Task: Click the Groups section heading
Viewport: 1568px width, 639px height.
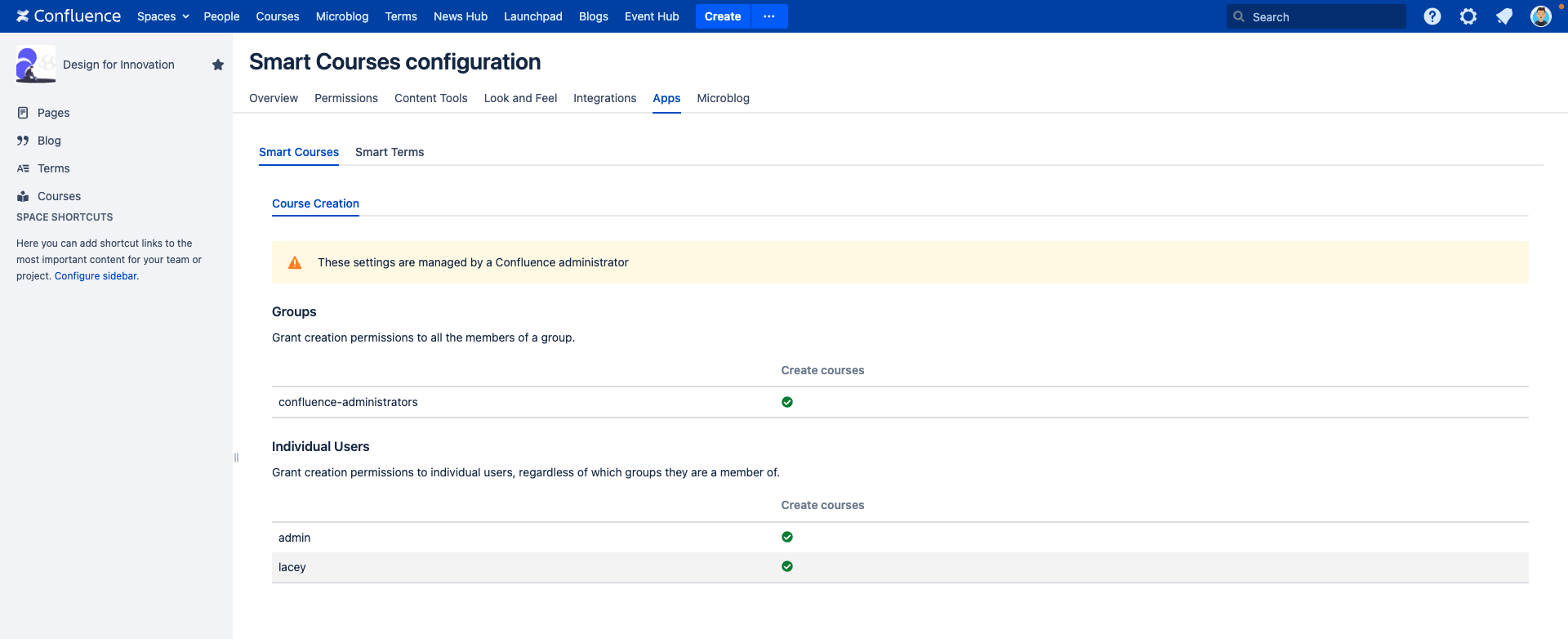Action: pos(294,311)
